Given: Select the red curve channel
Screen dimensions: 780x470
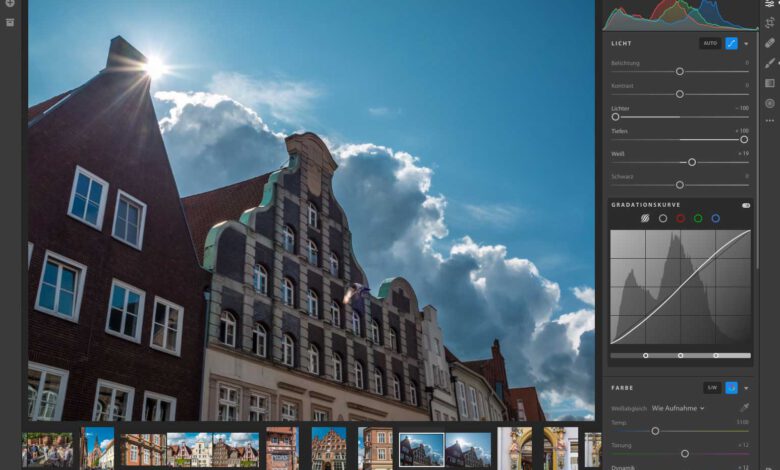Looking at the screenshot, I should (681, 218).
